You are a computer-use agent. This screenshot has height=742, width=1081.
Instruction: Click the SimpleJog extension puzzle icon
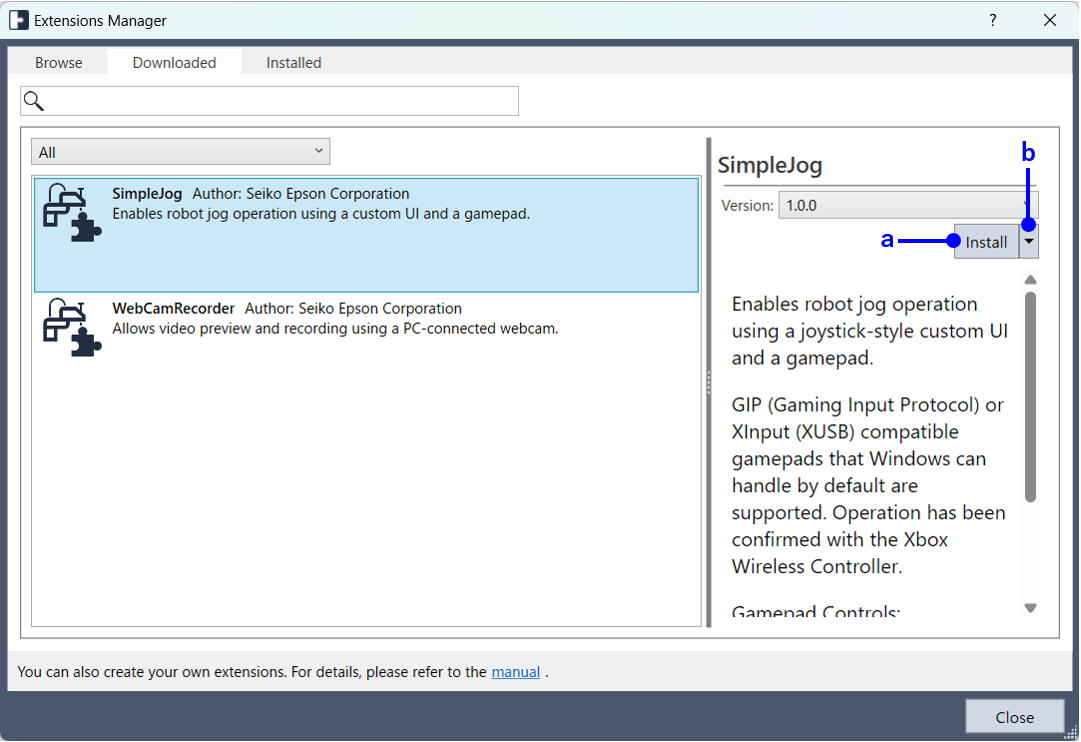pyautogui.click(x=72, y=213)
